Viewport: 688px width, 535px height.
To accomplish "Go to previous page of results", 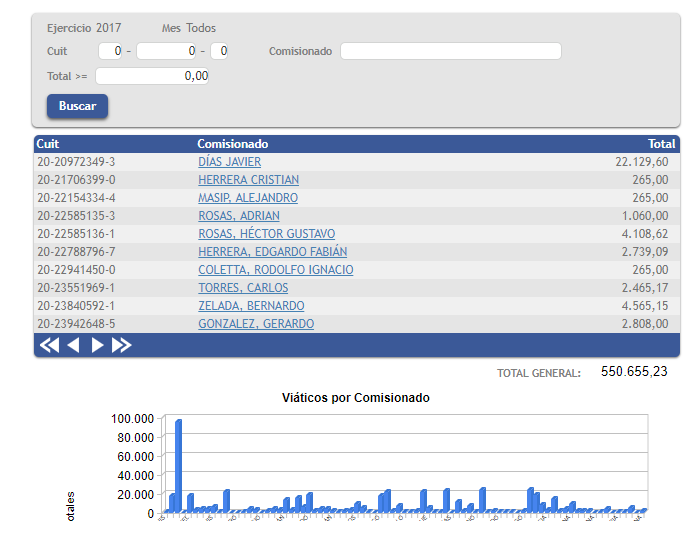I will (x=73, y=345).
